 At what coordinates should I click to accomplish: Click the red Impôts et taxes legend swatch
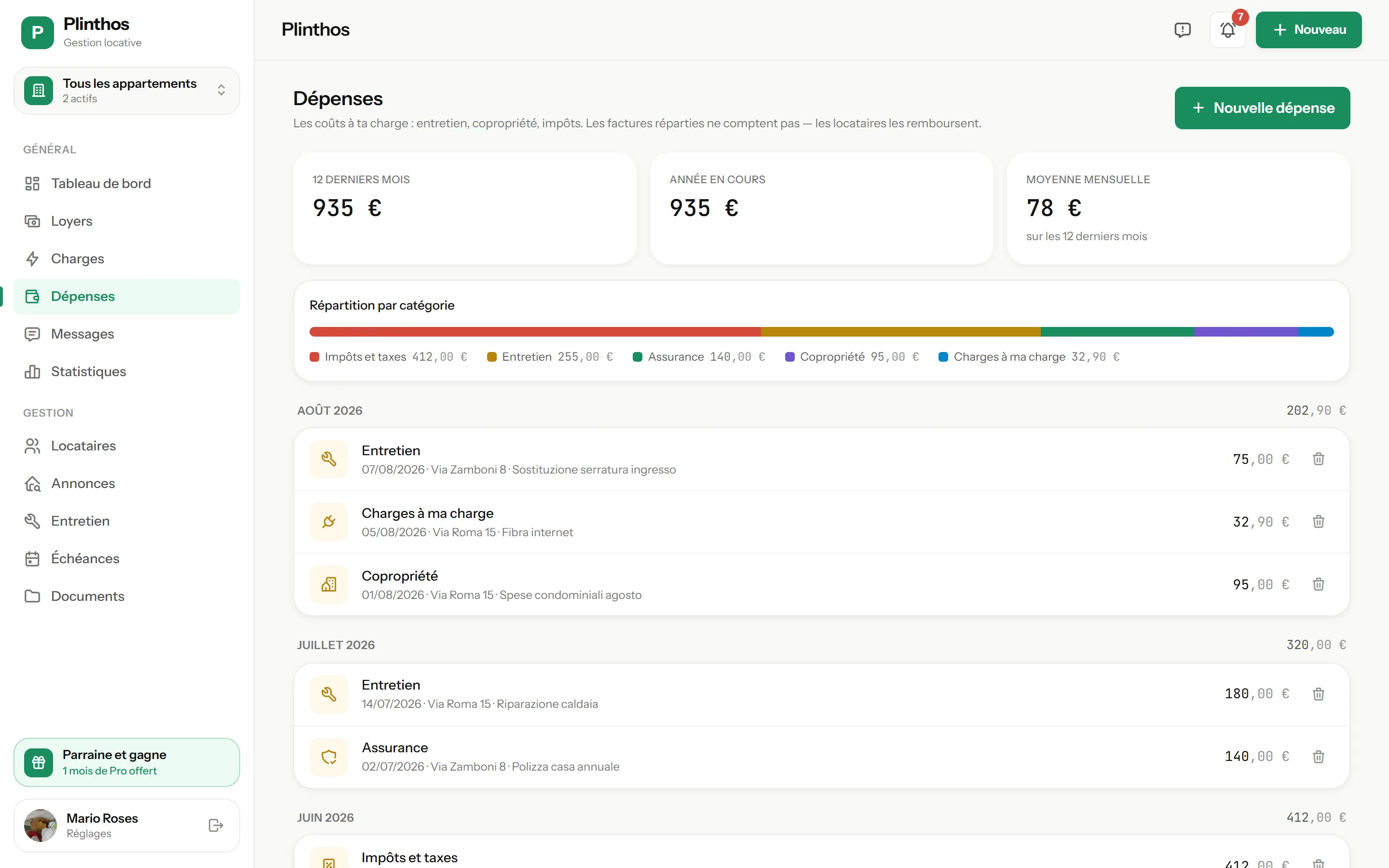[x=314, y=357]
